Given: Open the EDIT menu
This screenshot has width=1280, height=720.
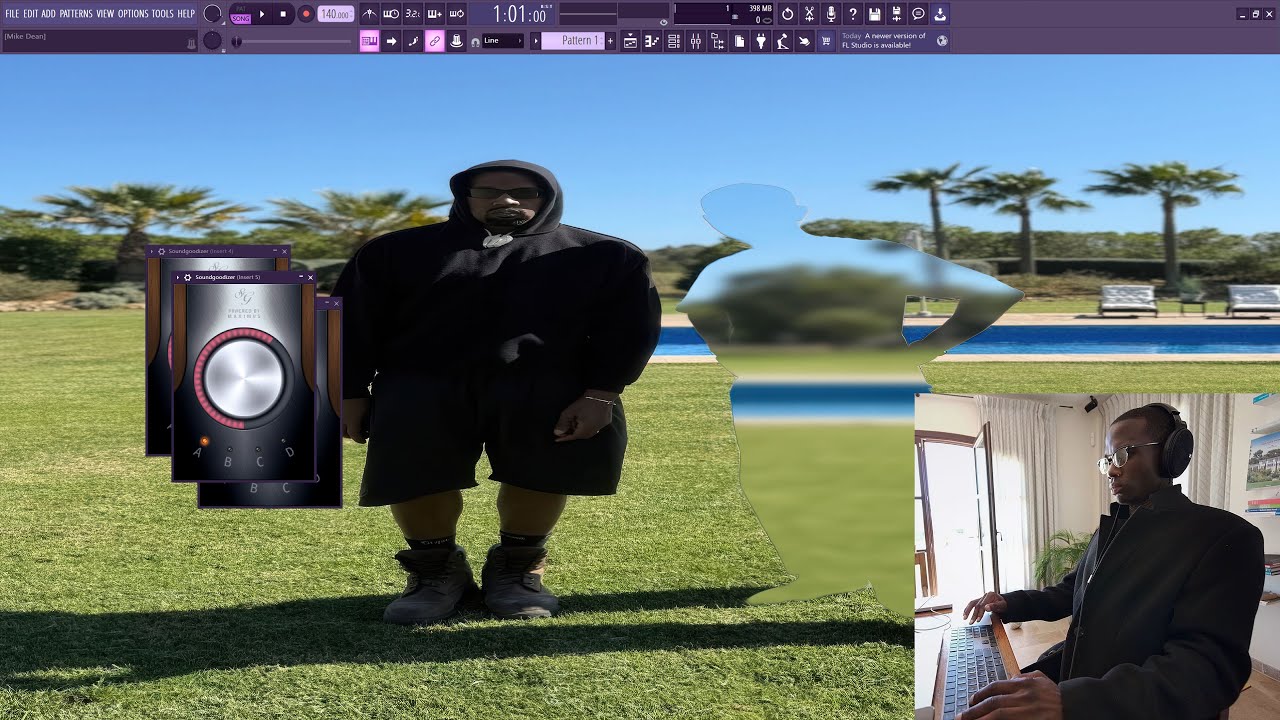Looking at the screenshot, I should click(x=31, y=14).
